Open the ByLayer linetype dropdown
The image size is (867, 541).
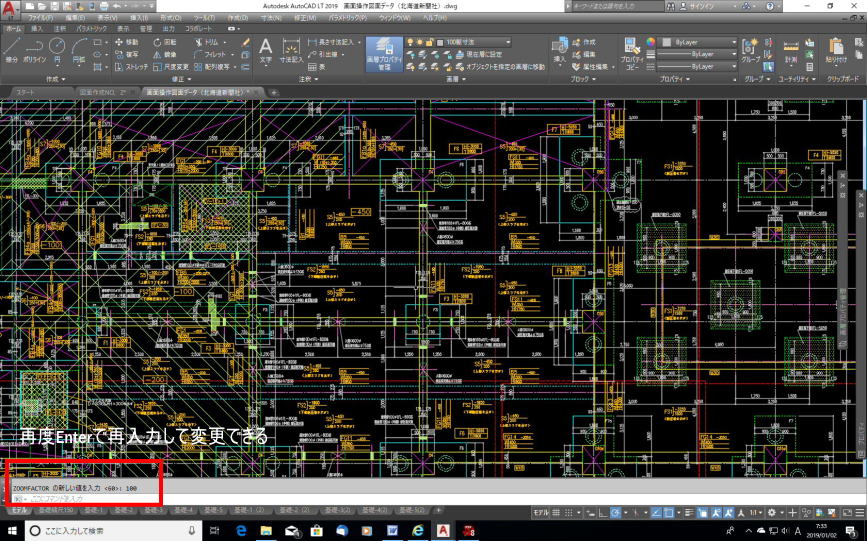point(697,66)
